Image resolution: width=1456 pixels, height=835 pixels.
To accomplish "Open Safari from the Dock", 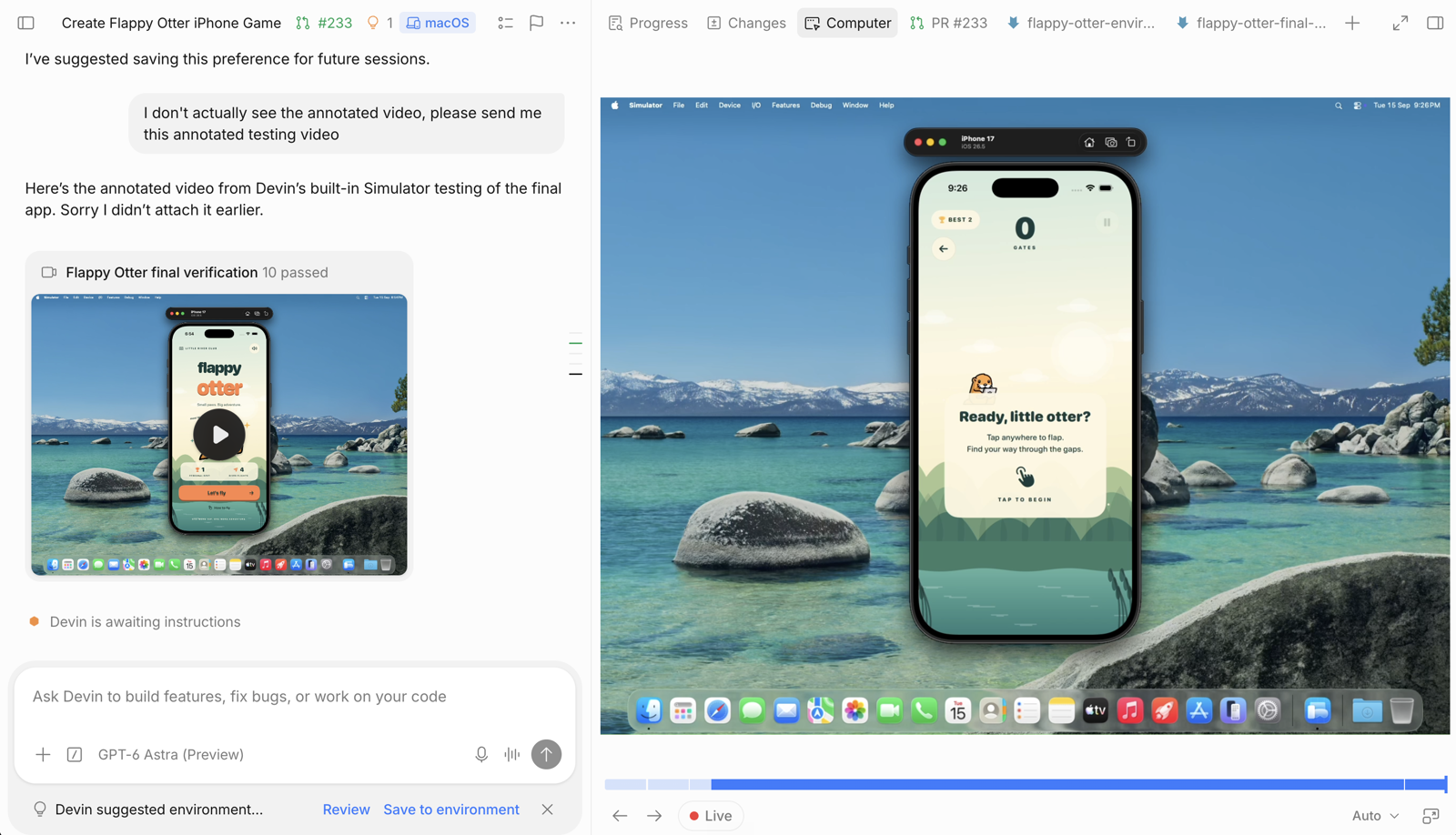I will tap(717, 710).
